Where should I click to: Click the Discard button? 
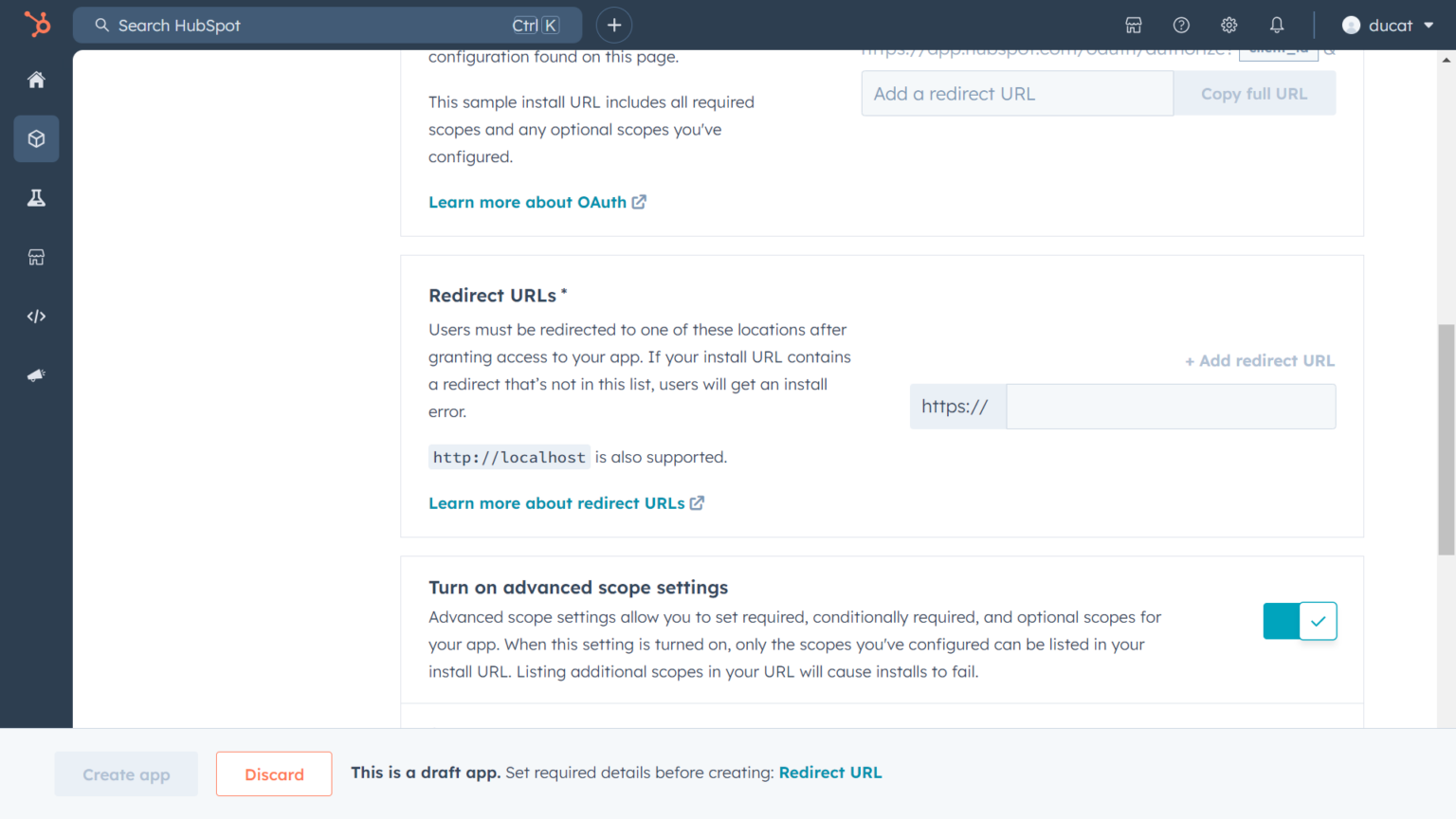[274, 774]
